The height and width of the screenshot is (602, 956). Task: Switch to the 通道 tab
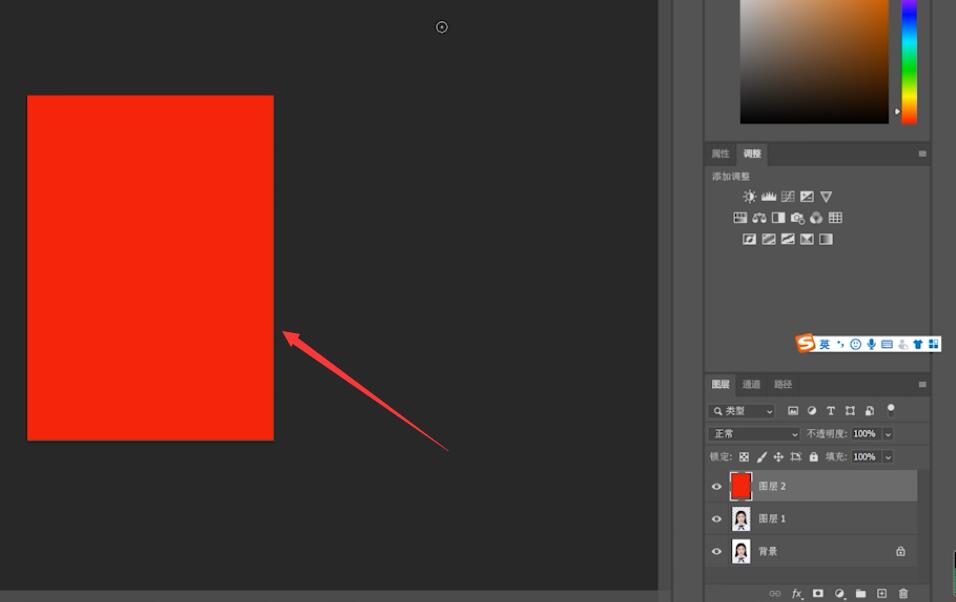pos(751,384)
